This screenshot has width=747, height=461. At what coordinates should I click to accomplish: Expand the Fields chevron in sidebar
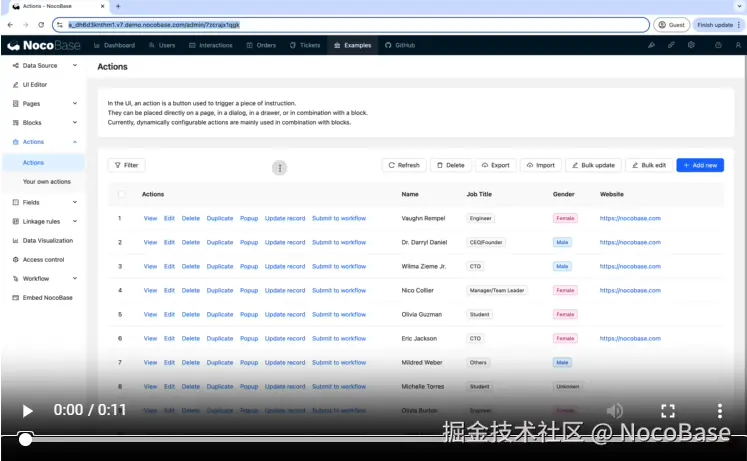[x=75, y=202]
